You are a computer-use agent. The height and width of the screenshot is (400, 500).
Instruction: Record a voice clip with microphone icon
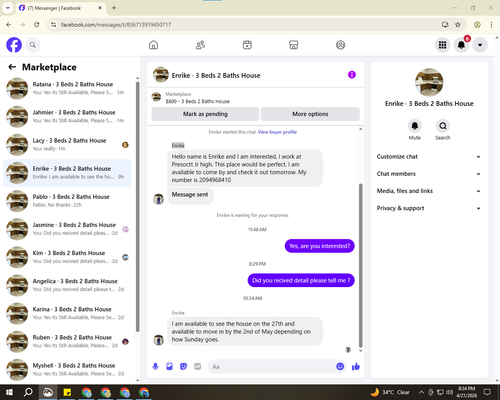coord(155,367)
